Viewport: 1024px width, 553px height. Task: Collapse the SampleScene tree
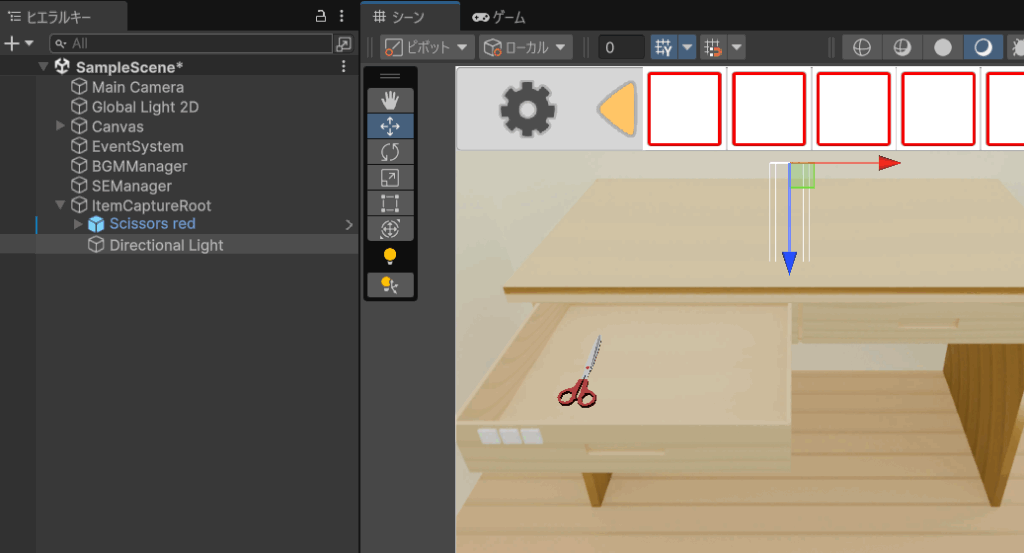click(43, 67)
